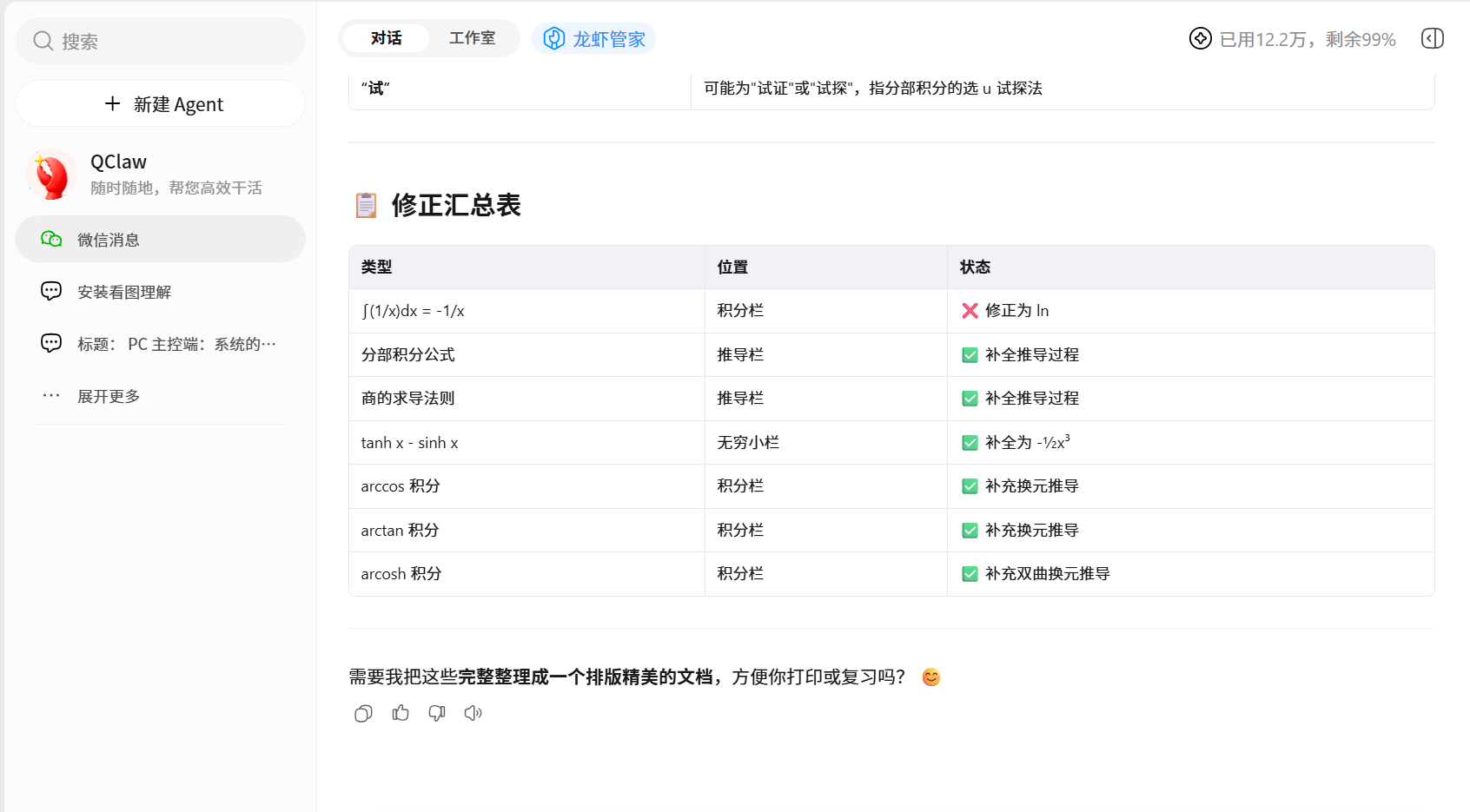Open the QClaw lobster avatar
The width and height of the screenshot is (1470, 812).
(x=51, y=174)
